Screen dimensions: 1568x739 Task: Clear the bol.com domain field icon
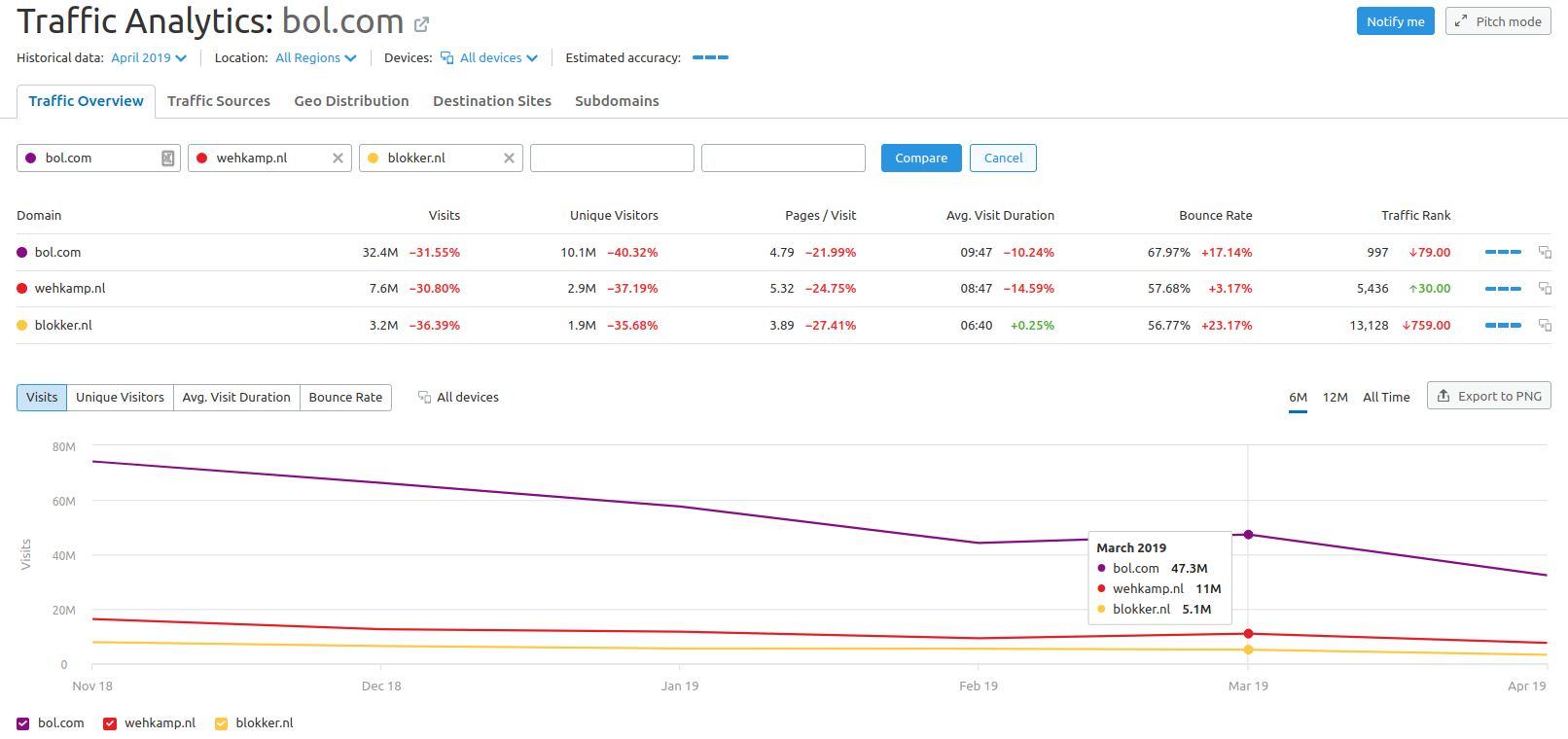click(x=167, y=158)
